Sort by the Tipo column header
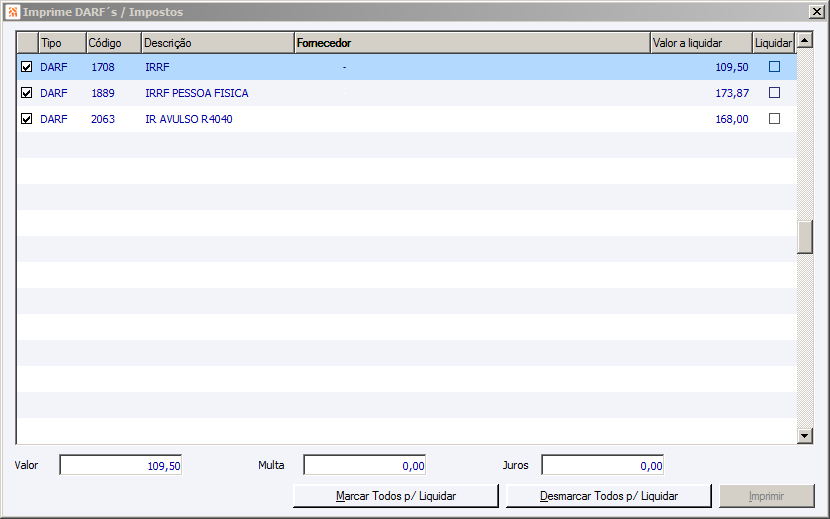The width and height of the screenshot is (830, 519). [x=62, y=43]
